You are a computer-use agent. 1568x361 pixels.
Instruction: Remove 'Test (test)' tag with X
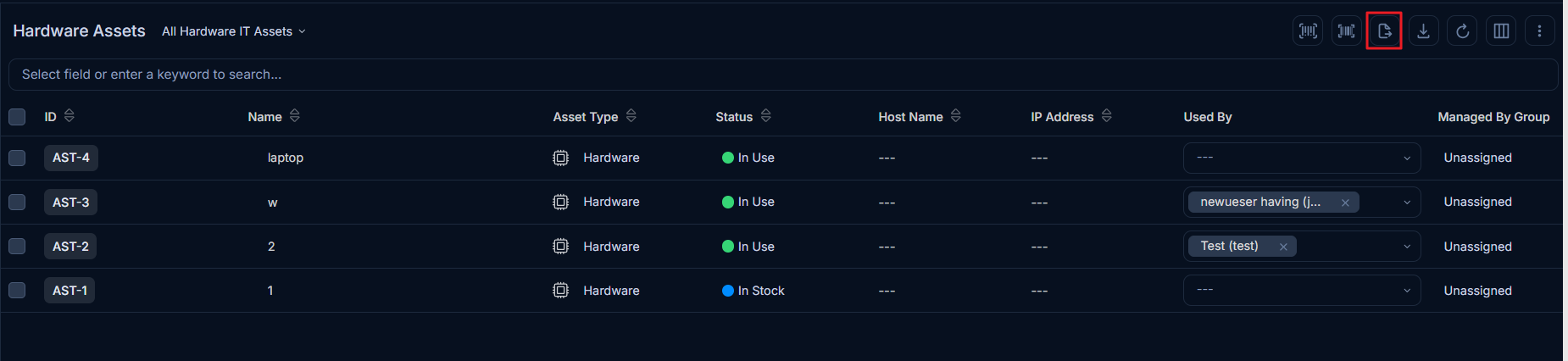coord(1283,247)
